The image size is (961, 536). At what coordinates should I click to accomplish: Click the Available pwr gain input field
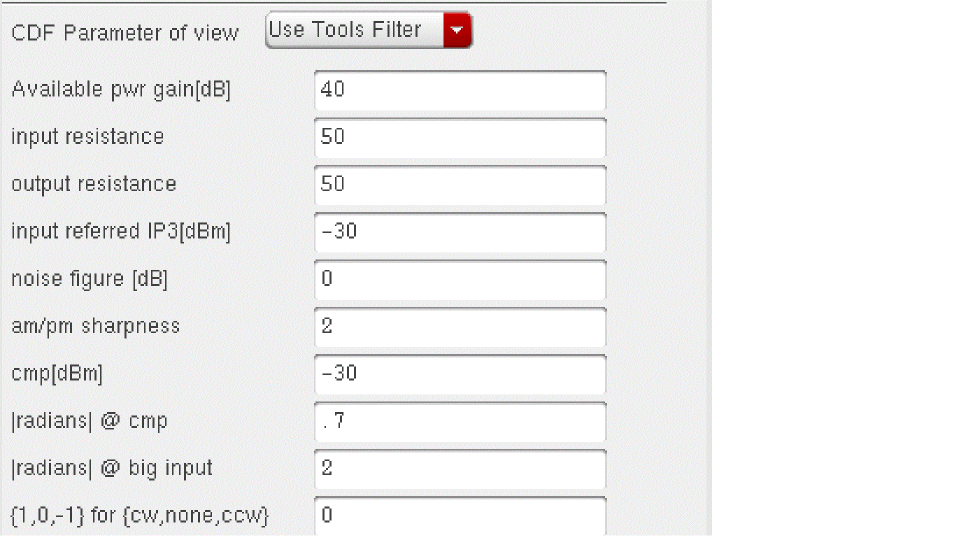[459, 90]
